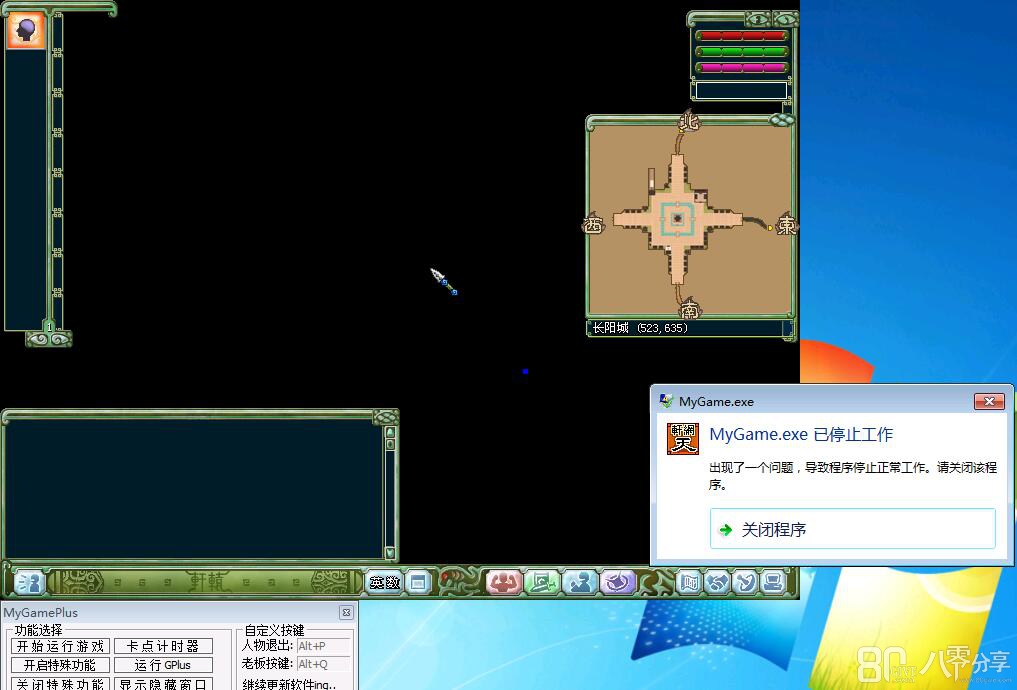This screenshot has height=690, width=1017.
Task: Close the MyGame.exe error dialog
Action: pyautogui.click(x=989, y=401)
